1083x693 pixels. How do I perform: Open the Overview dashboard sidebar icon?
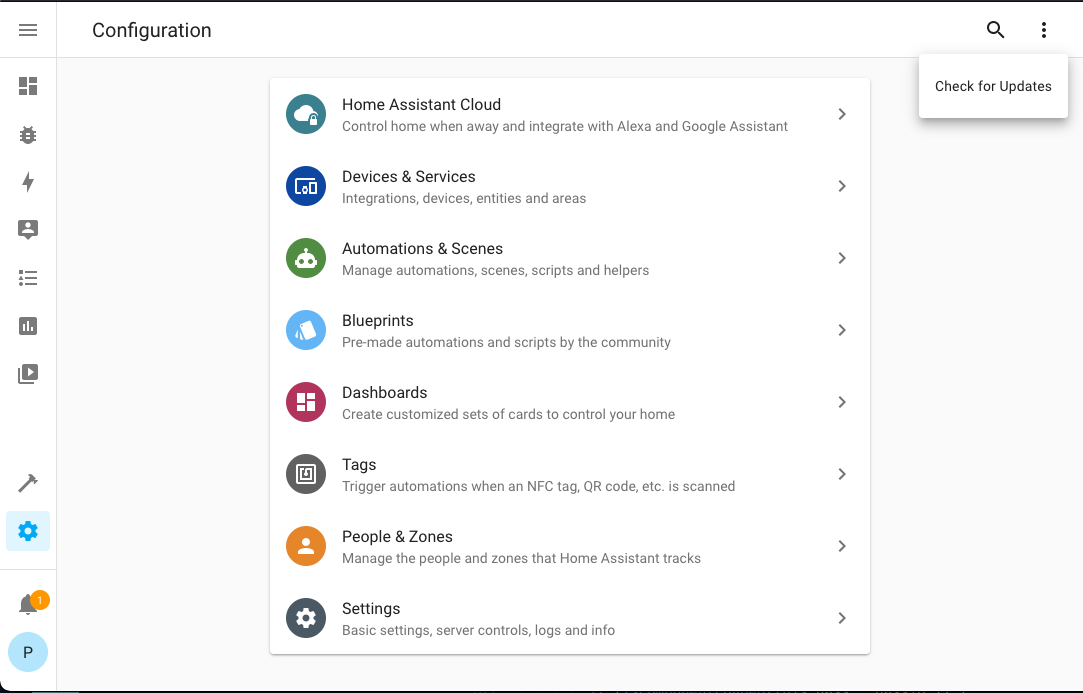(x=28, y=86)
